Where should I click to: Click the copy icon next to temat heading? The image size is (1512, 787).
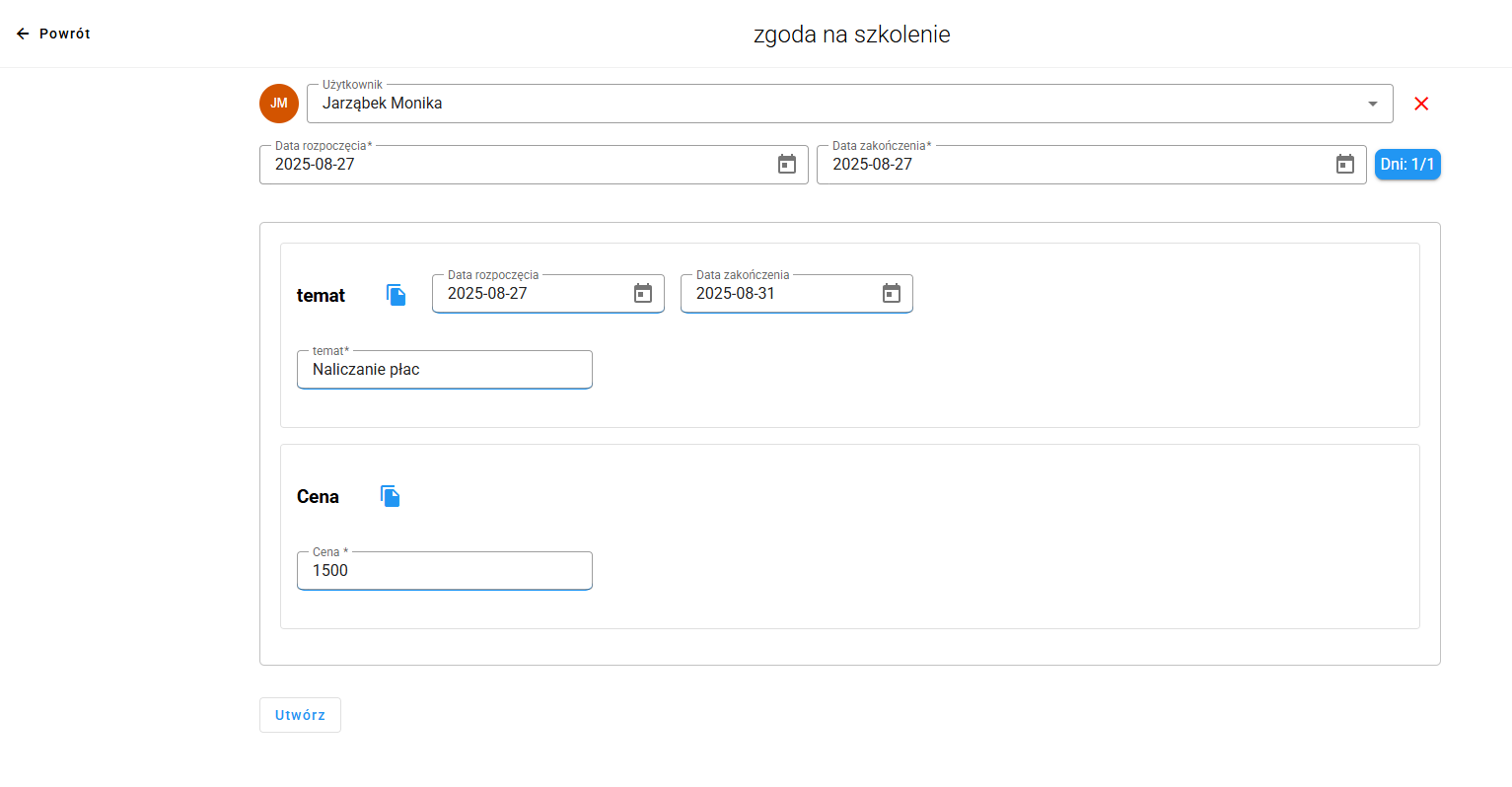click(396, 295)
